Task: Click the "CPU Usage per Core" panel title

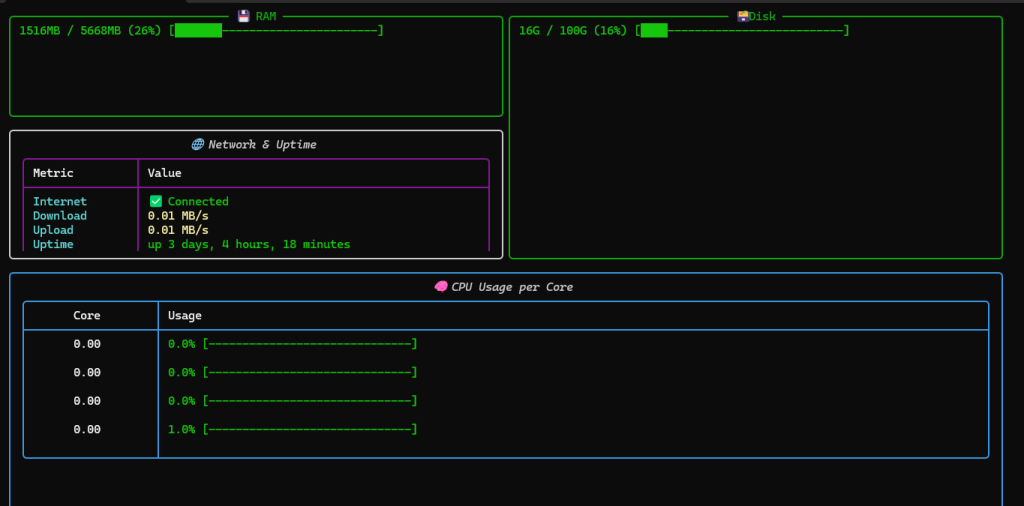Action: pyautogui.click(x=512, y=287)
